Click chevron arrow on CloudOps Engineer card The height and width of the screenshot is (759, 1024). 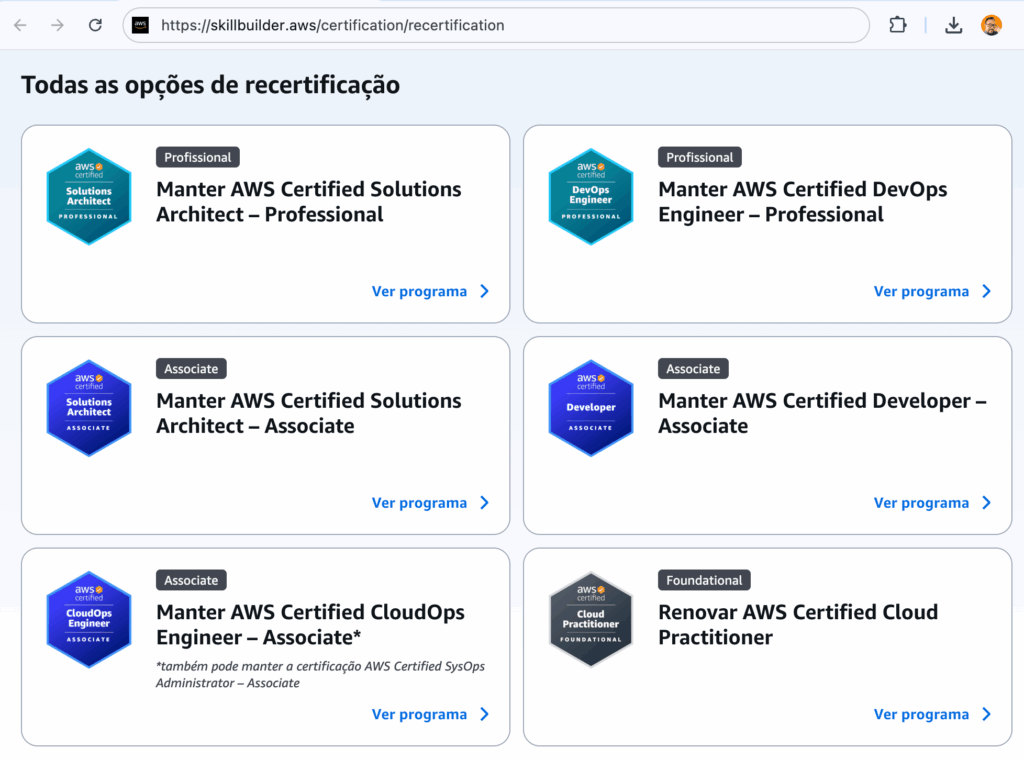(x=485, y=715)
